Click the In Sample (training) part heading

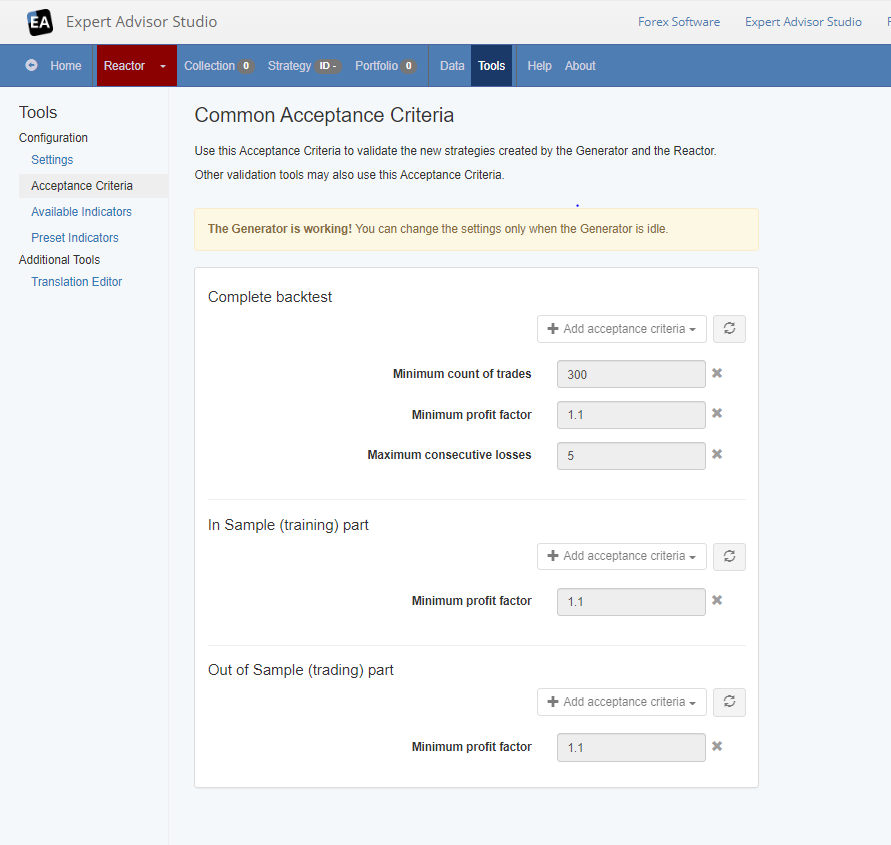(288, 525)
